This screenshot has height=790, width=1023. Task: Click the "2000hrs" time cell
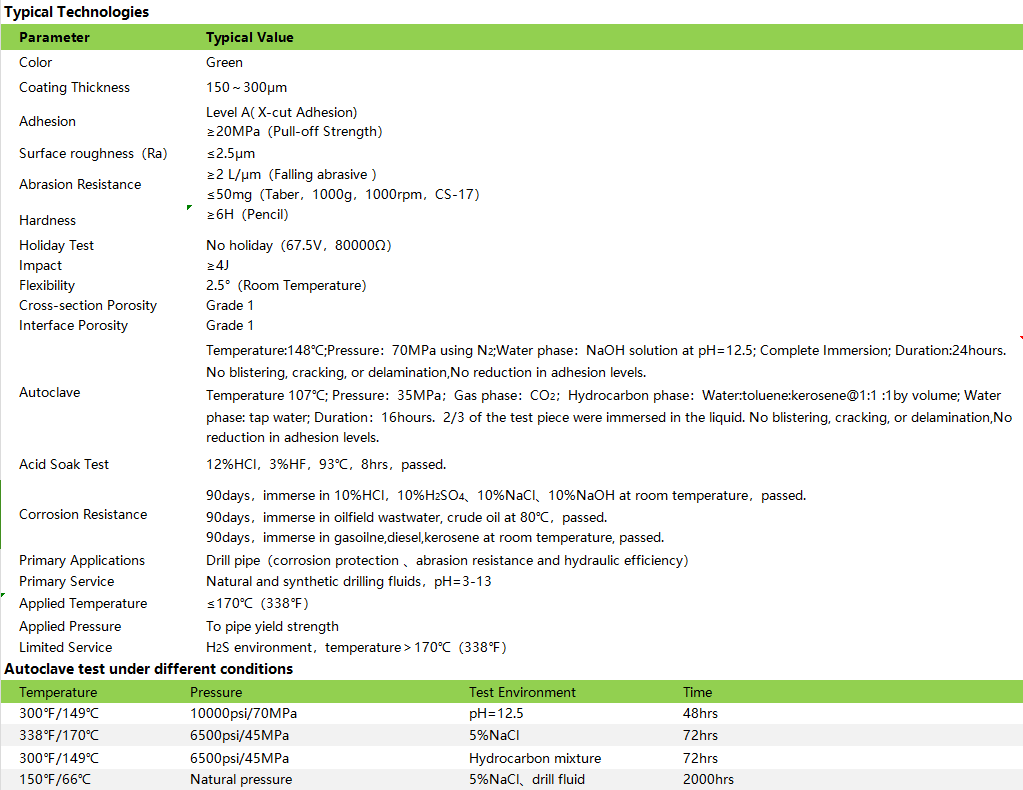click(x=708, y=779)
